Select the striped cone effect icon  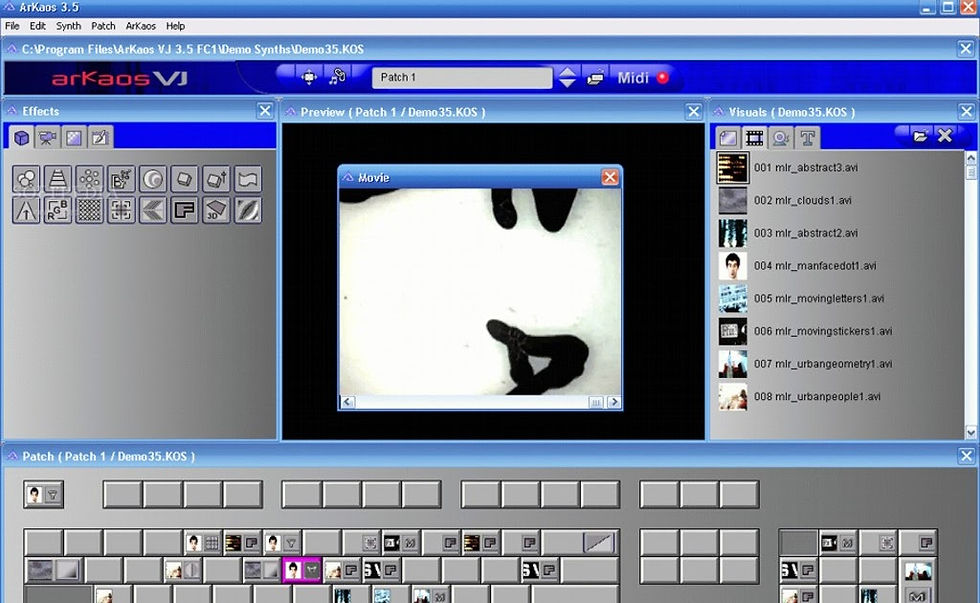58,179
